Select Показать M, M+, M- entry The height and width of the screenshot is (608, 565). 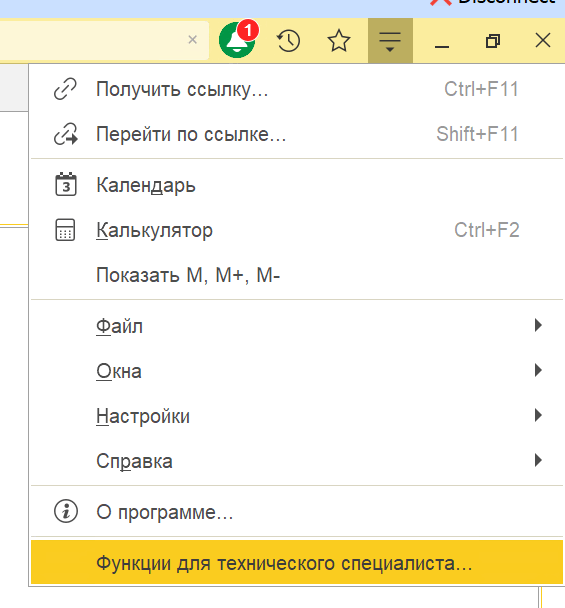[297, 275]
